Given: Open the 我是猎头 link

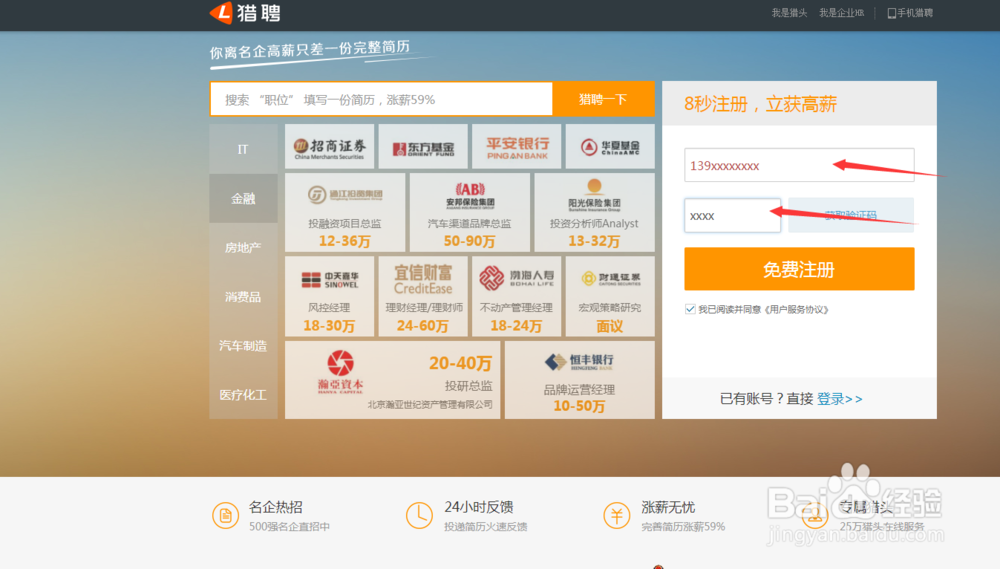Looking at the screenshot, I should coord(789,13).
